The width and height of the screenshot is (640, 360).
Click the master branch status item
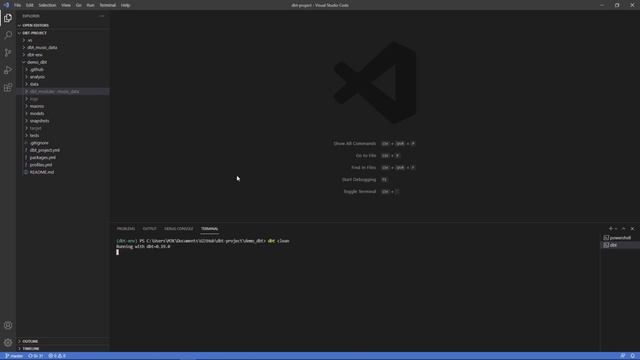pyautogui.click(x=14, y=356)
